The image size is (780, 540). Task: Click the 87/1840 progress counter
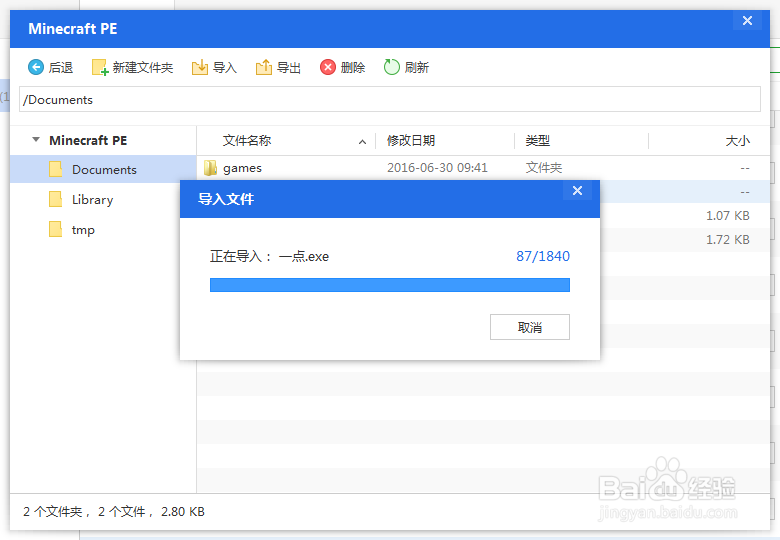(543, 256)
